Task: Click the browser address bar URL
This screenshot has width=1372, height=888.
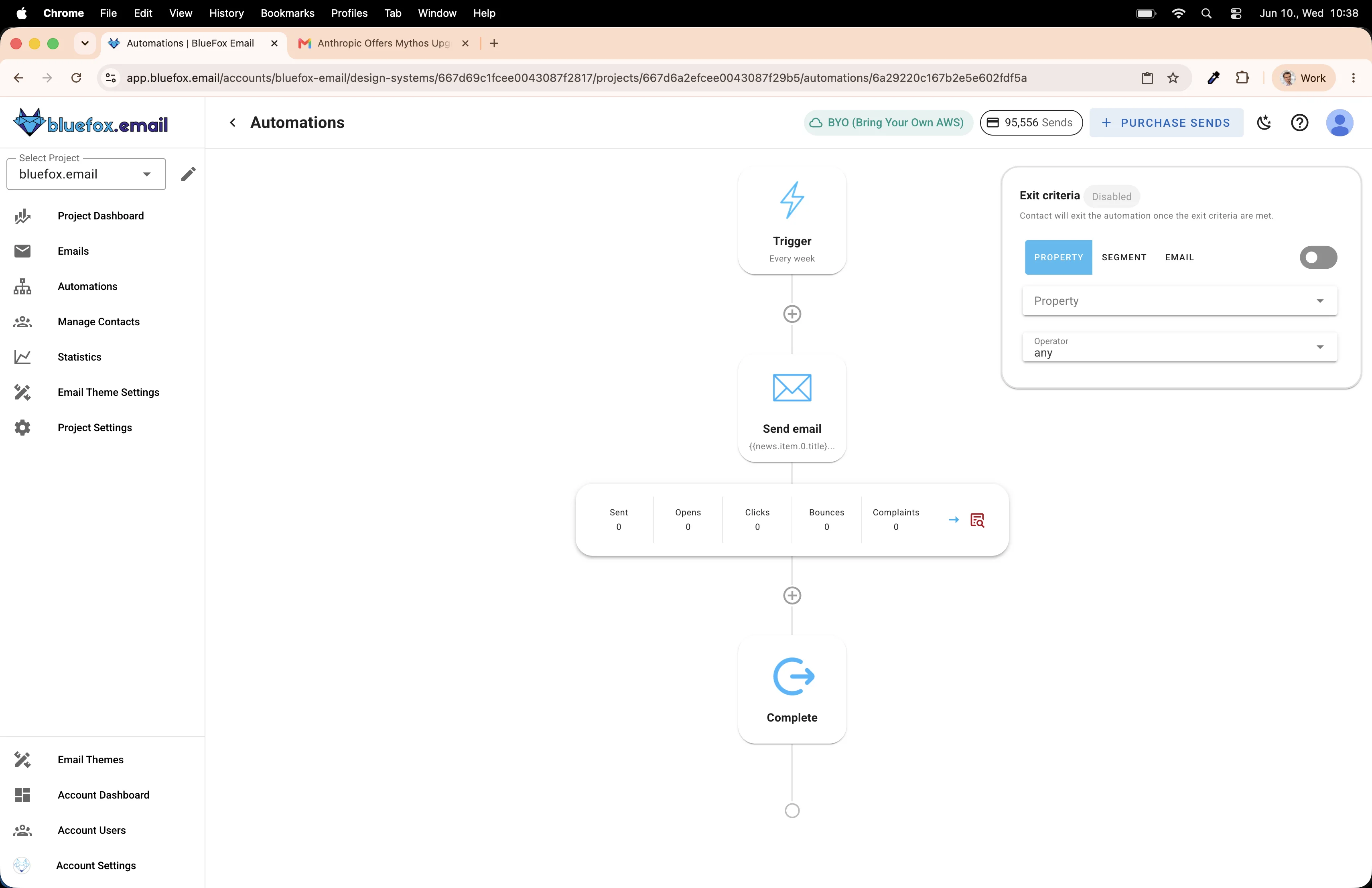Action: [576, 78]
